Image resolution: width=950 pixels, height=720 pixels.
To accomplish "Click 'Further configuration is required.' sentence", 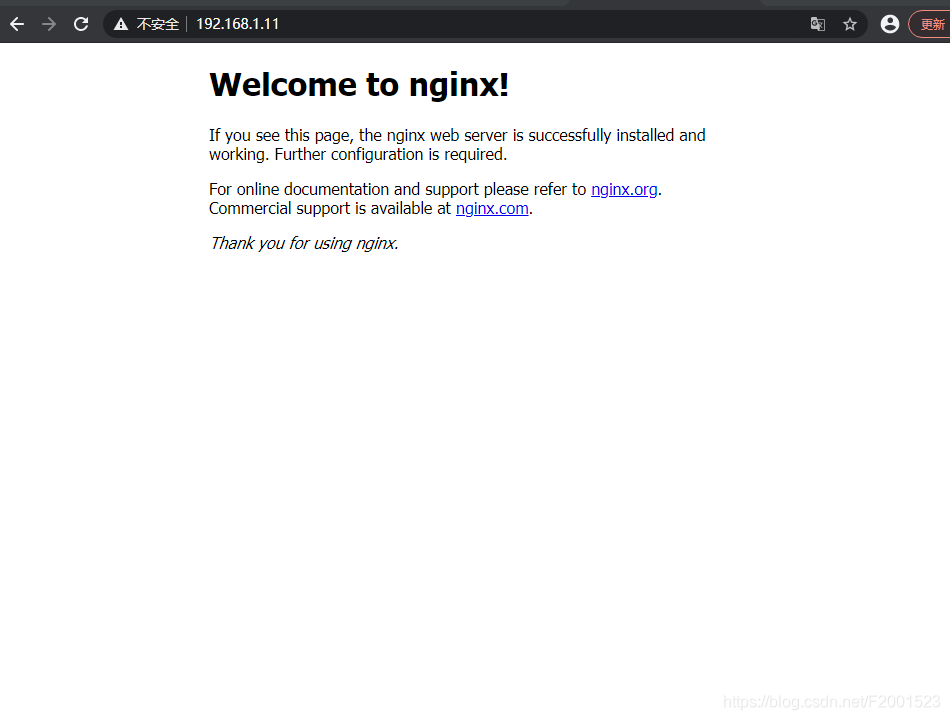I will tap(391, 155).
